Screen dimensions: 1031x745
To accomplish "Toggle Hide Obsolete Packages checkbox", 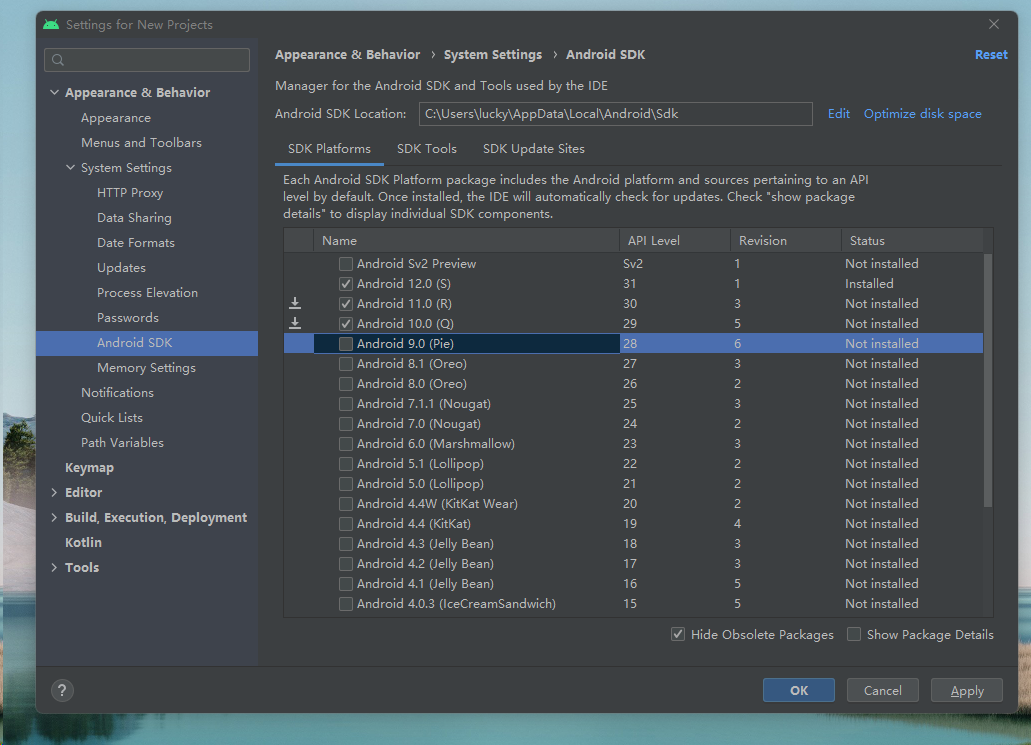I will 678,635.
